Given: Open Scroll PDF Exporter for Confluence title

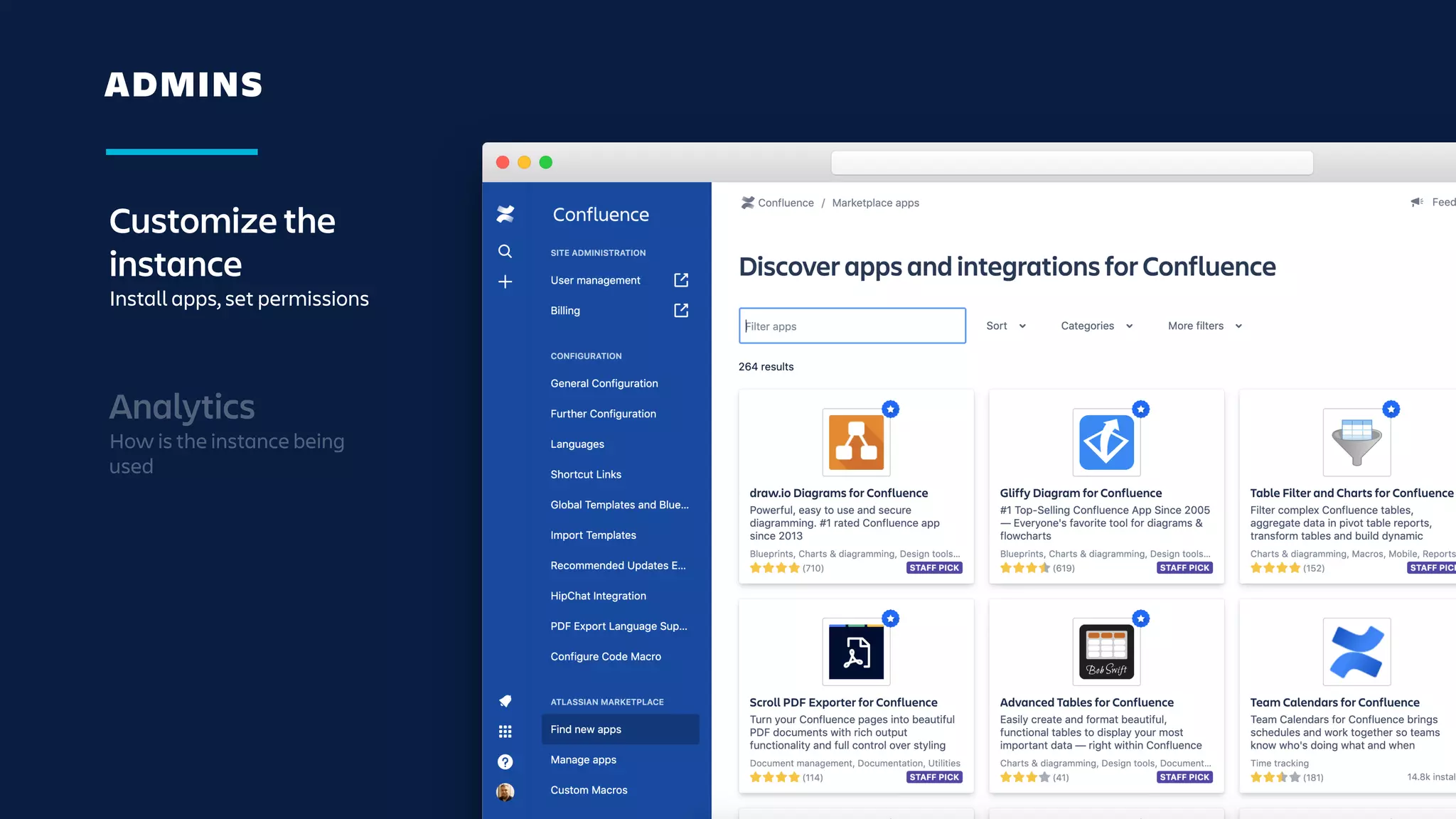Looking at the screenshot, I should click(843, 702).
